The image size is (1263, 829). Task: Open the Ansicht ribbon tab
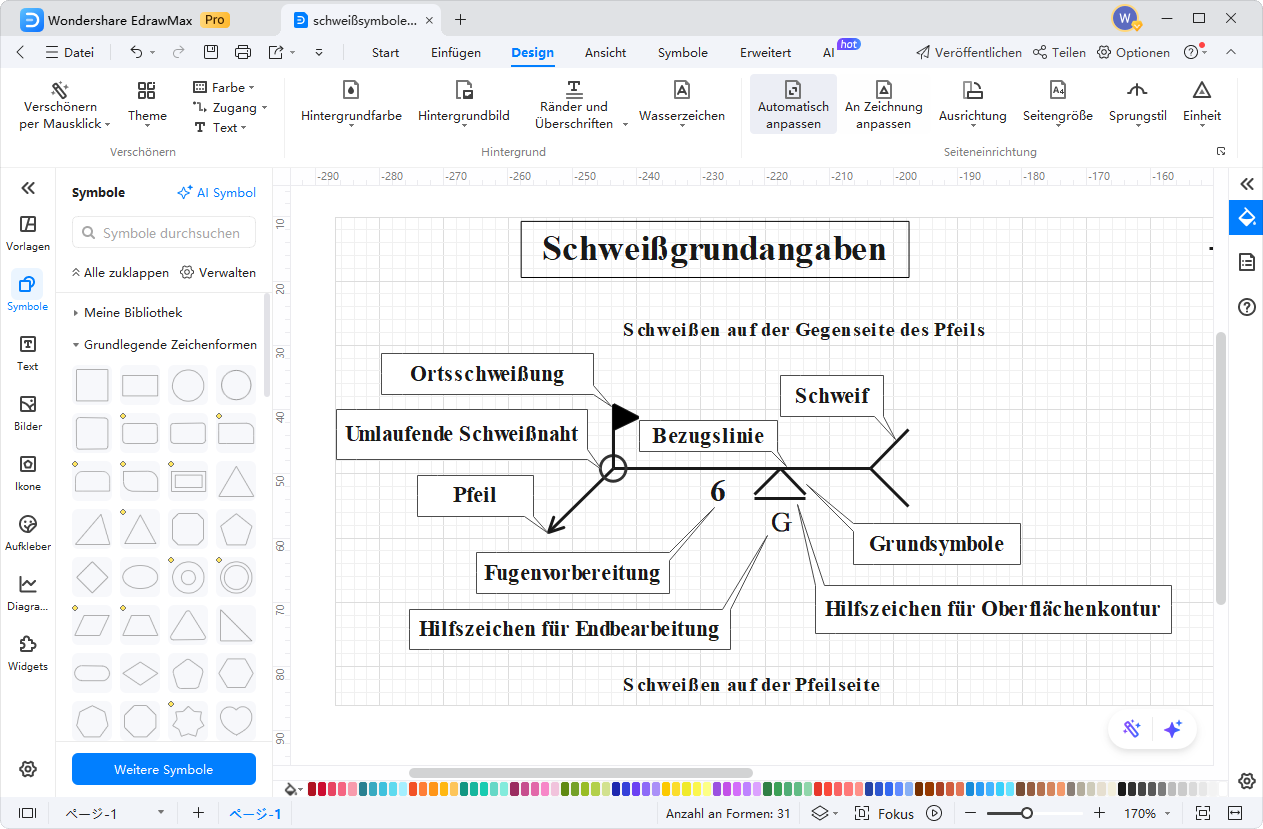tap(605, 53)
